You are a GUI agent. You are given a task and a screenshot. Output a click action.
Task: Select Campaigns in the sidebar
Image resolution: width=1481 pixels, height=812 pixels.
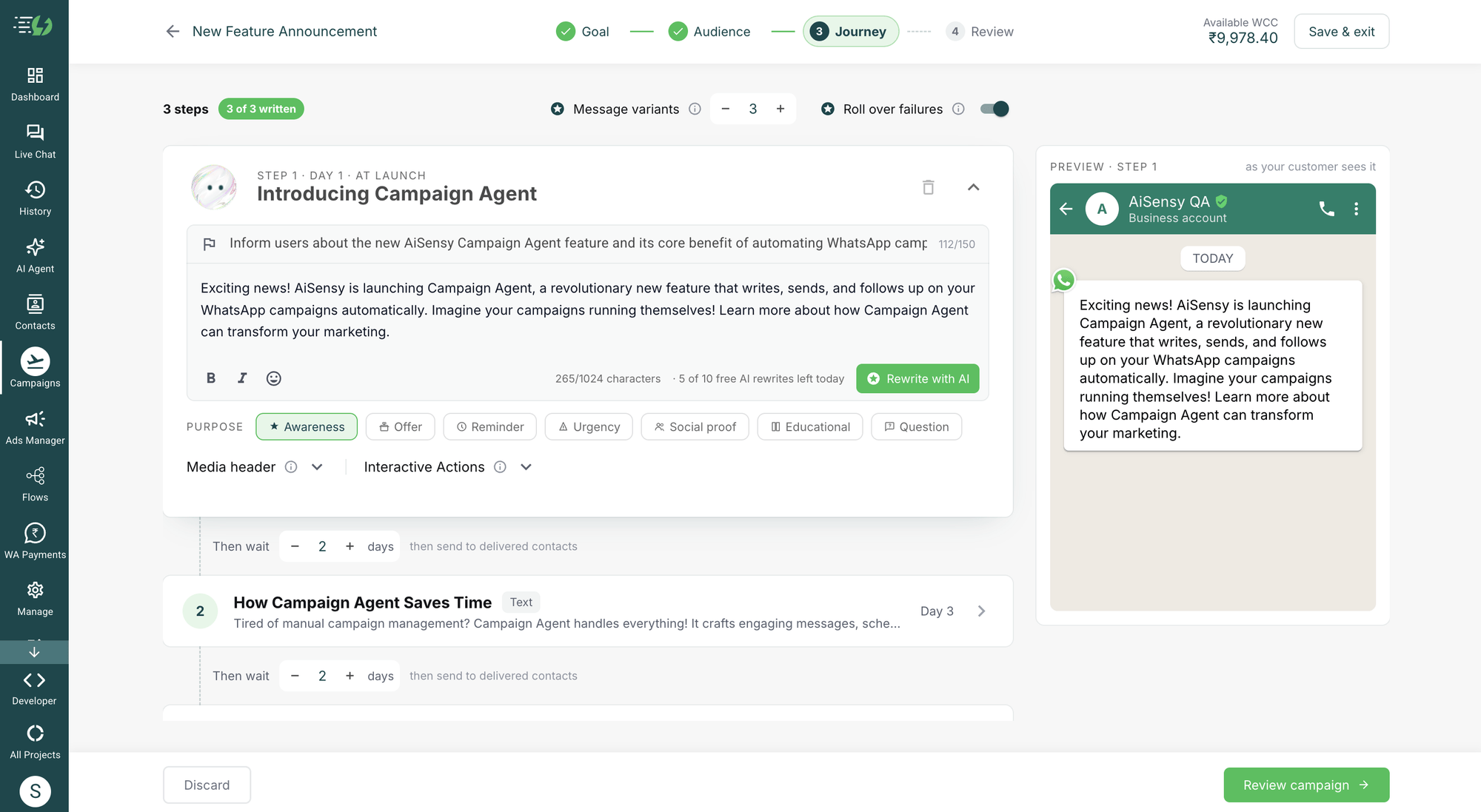[x=35, y=368]
